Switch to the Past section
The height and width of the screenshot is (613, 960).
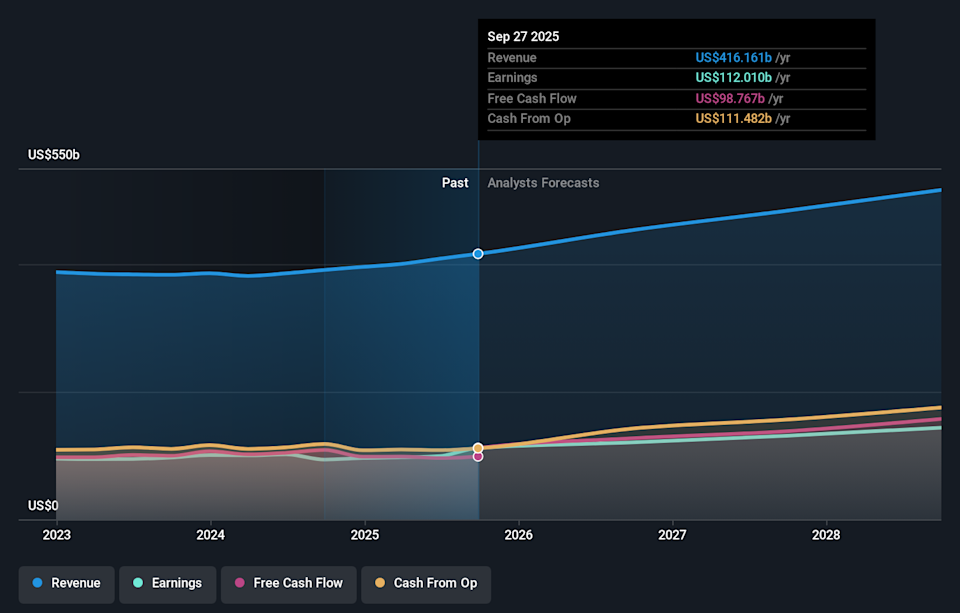(455, 182)
